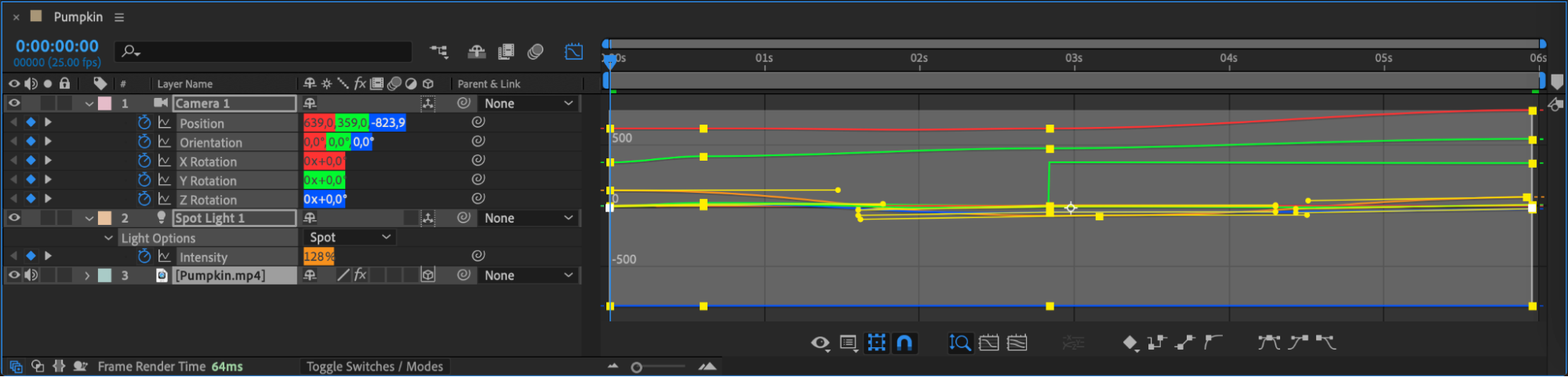1568x377 pixels.
Task: Open Spot Light 1 parent None dropdown
Action: click(x=528, y=218)
